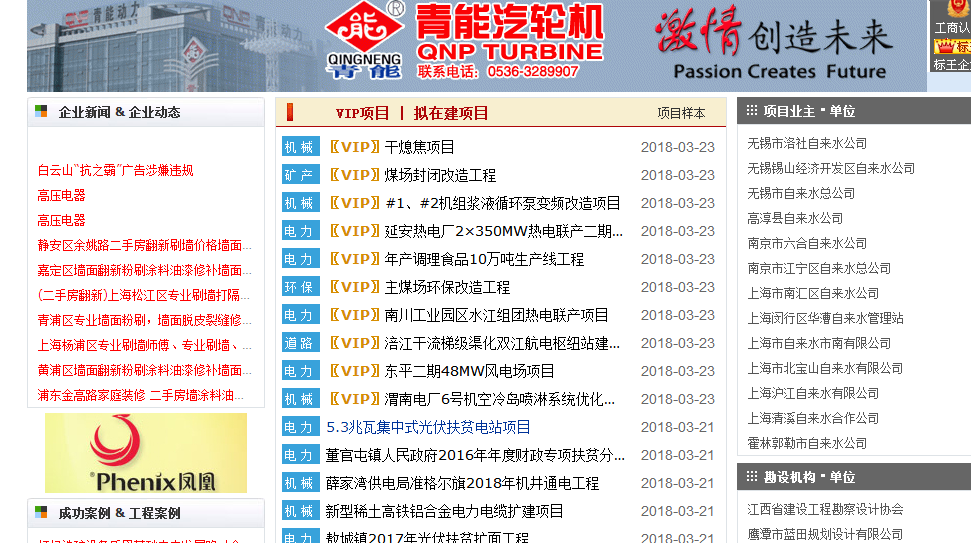Open news 静安区余姚路二手房翻新刷墙价格

click(144, 245)
